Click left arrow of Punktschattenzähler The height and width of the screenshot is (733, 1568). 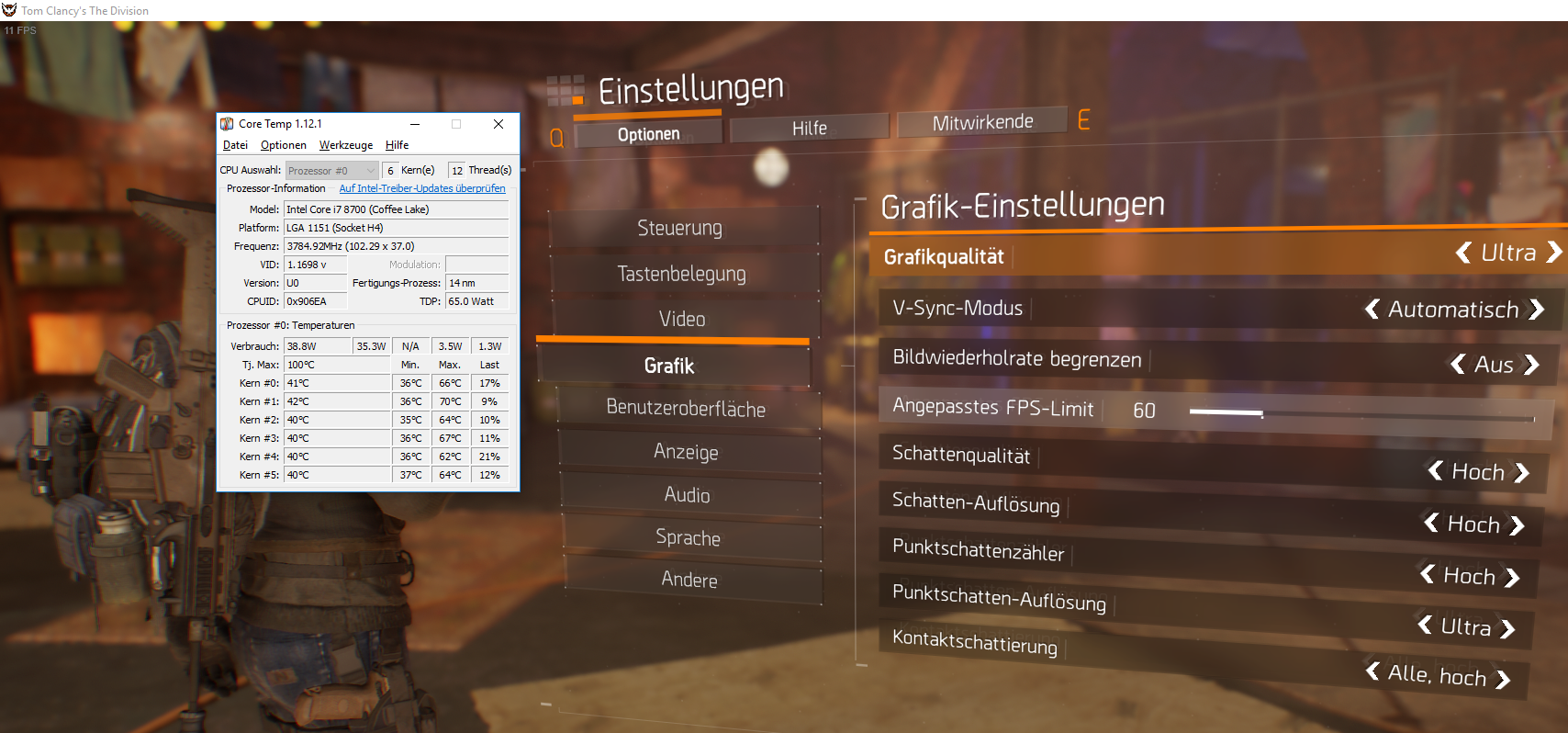[x=1427, y=574]
